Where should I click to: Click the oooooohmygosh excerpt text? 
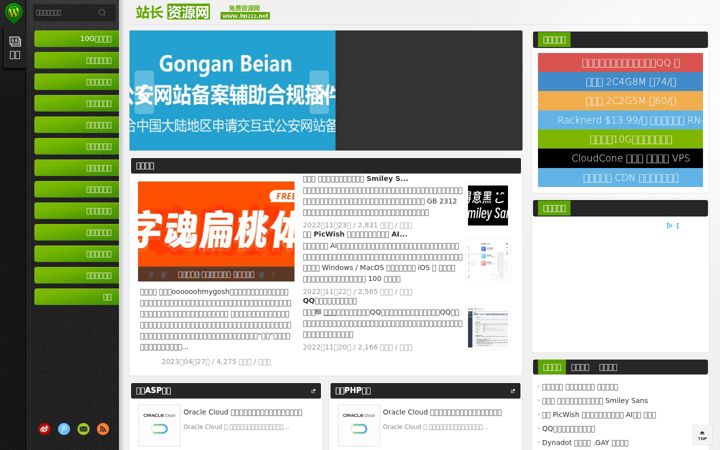point(216,320)
